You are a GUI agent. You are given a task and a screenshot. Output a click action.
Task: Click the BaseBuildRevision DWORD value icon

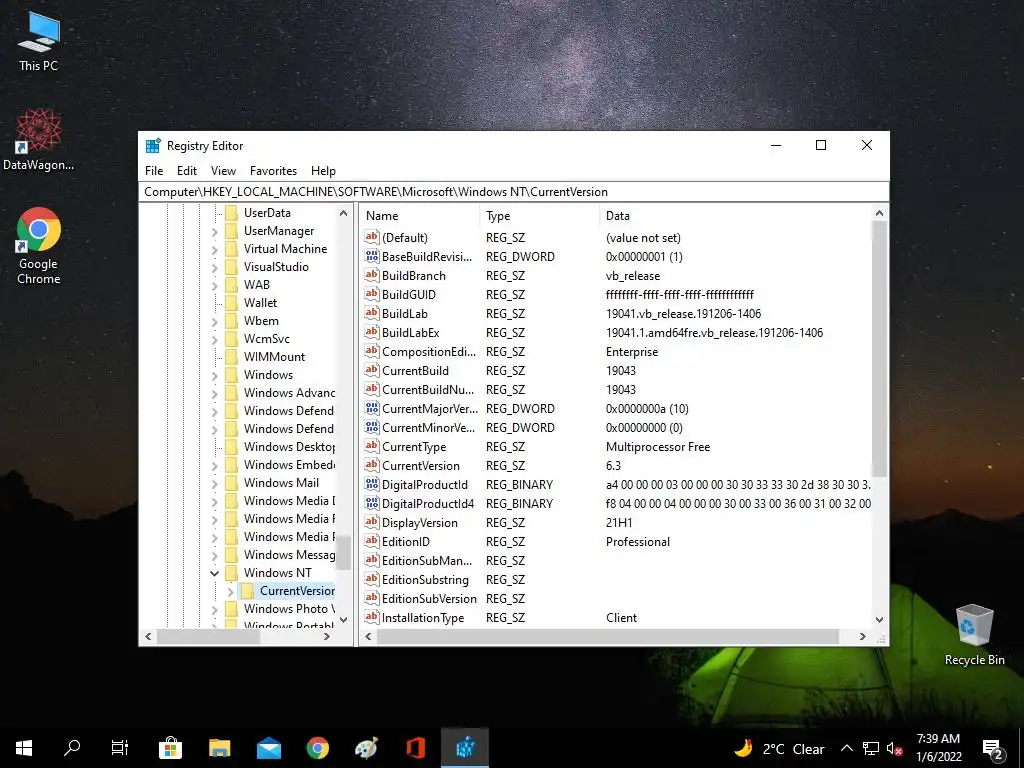click(372, 257)
